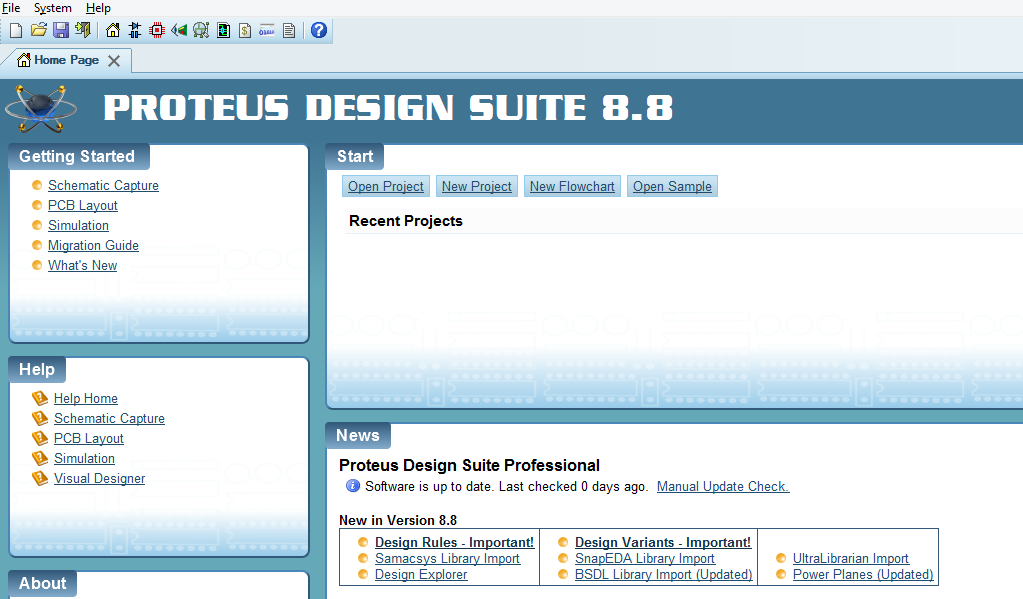Launch the 3D Visualizer toolbar icon
This screenshot has width=1023, height=599.
179,30
